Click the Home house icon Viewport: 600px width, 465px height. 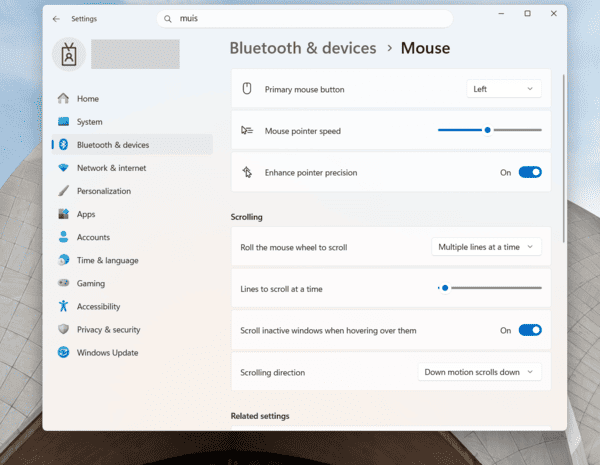point(64,99)
